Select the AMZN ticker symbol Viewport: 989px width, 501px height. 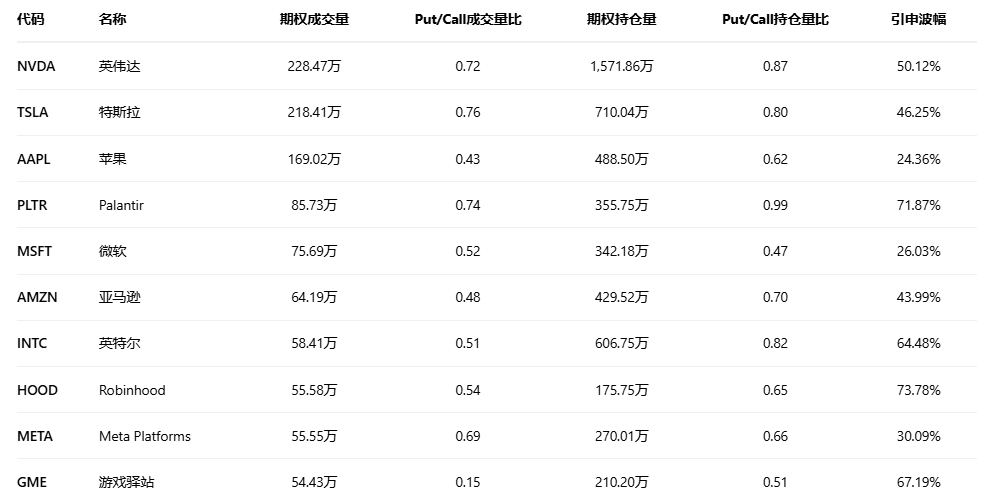36,297
